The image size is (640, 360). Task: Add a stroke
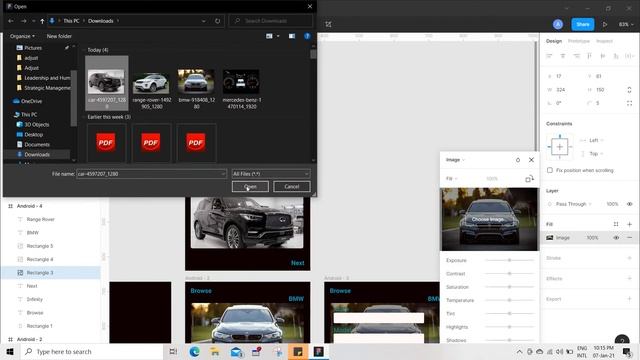point(629,258)
